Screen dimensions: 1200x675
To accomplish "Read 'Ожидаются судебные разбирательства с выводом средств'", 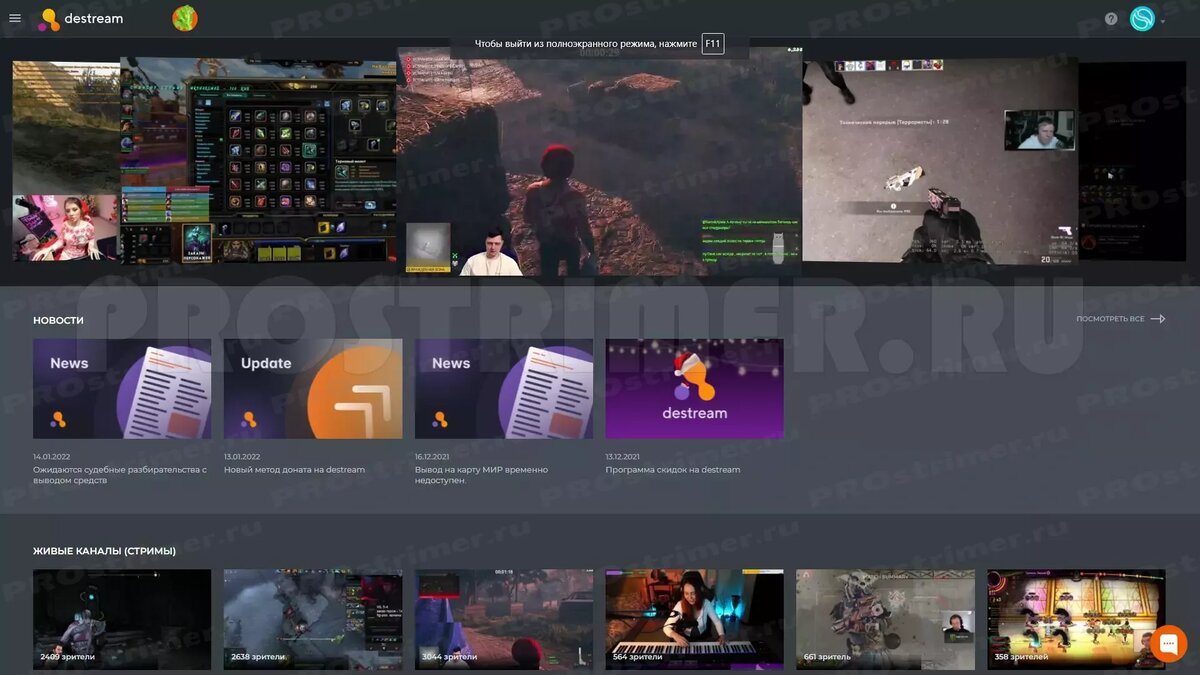I will click(120, 475).
